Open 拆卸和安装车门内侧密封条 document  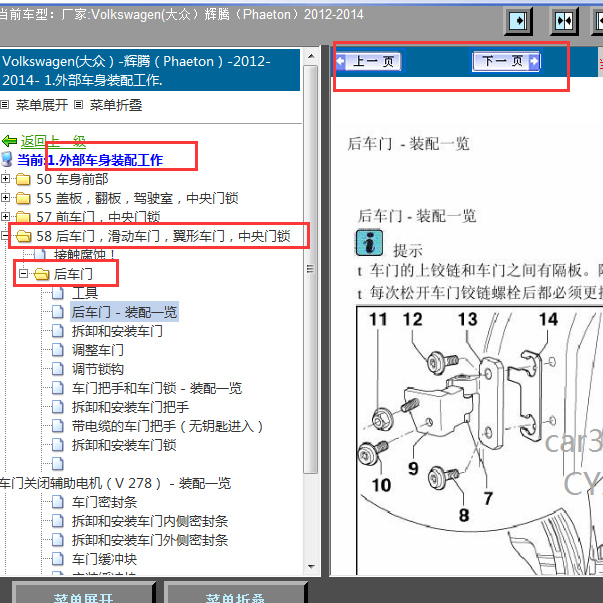pos(150,521)
